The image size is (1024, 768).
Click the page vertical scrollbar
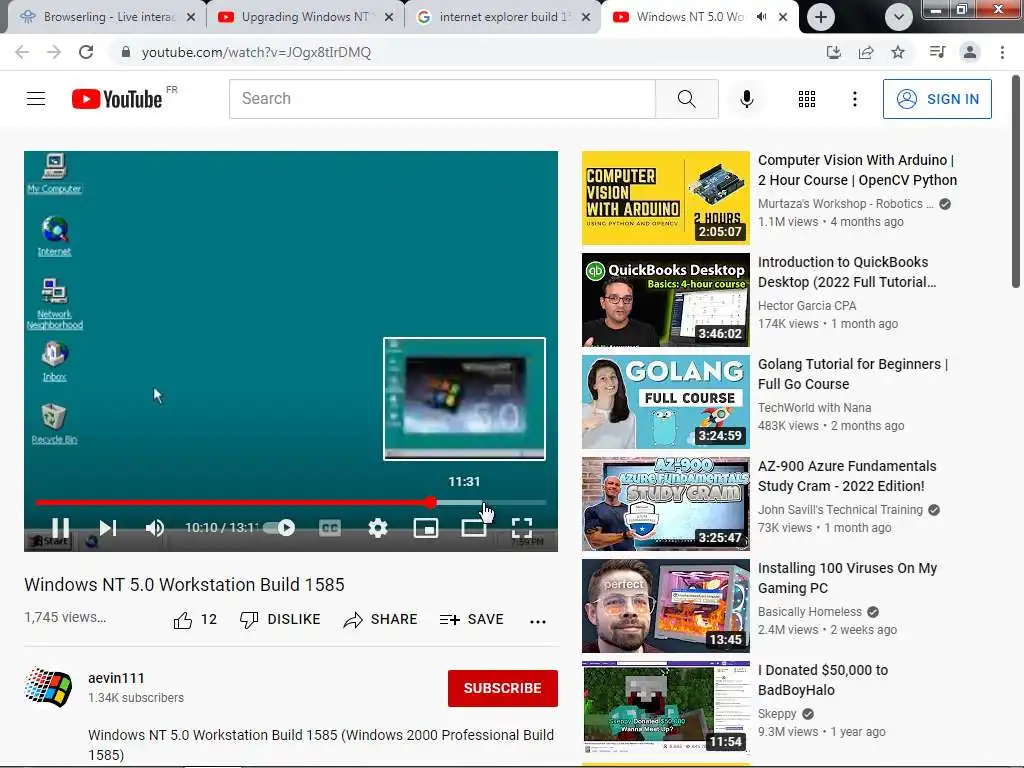1016,182
